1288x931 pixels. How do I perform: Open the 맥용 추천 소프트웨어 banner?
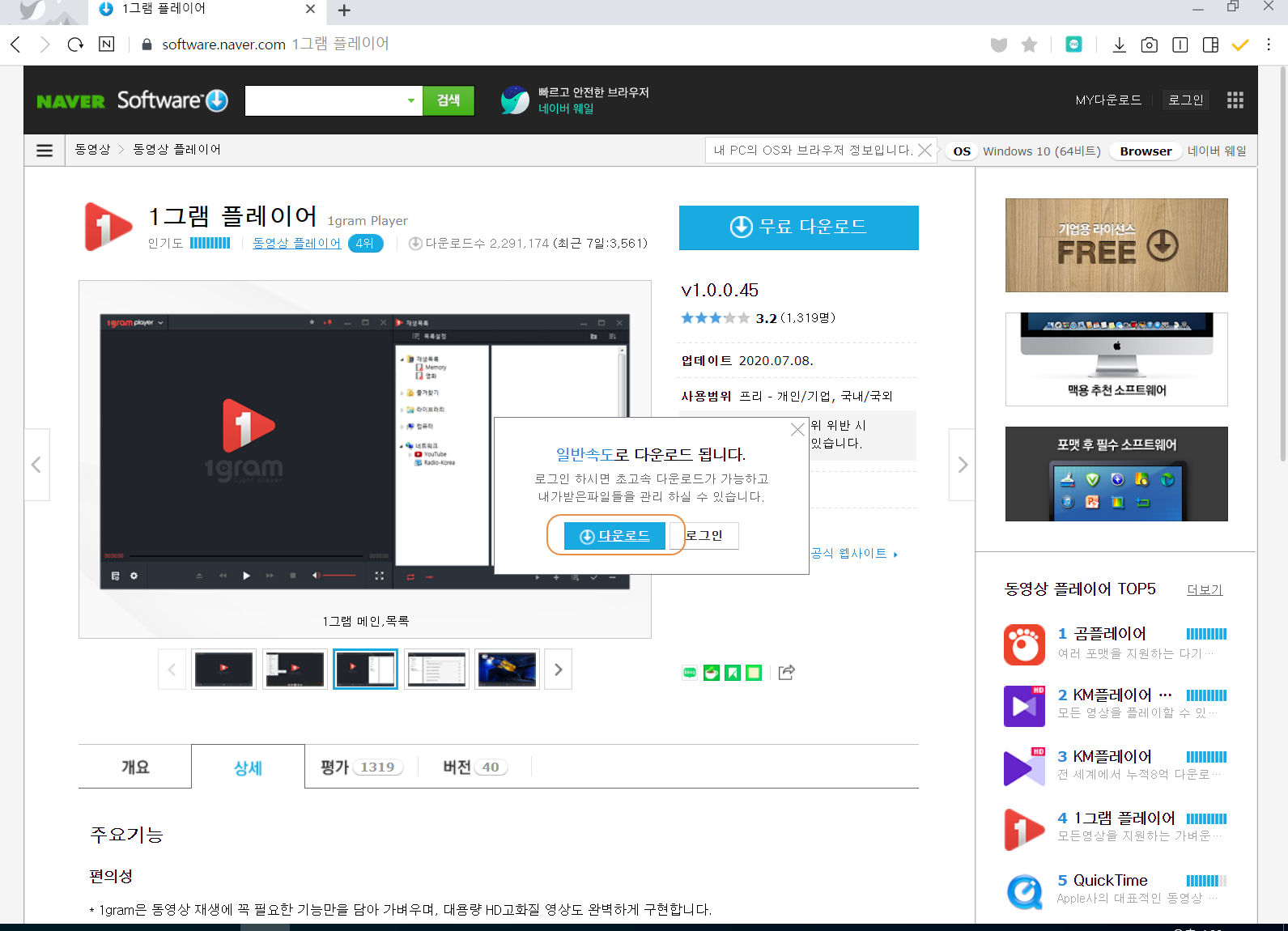pos(1116,359)
